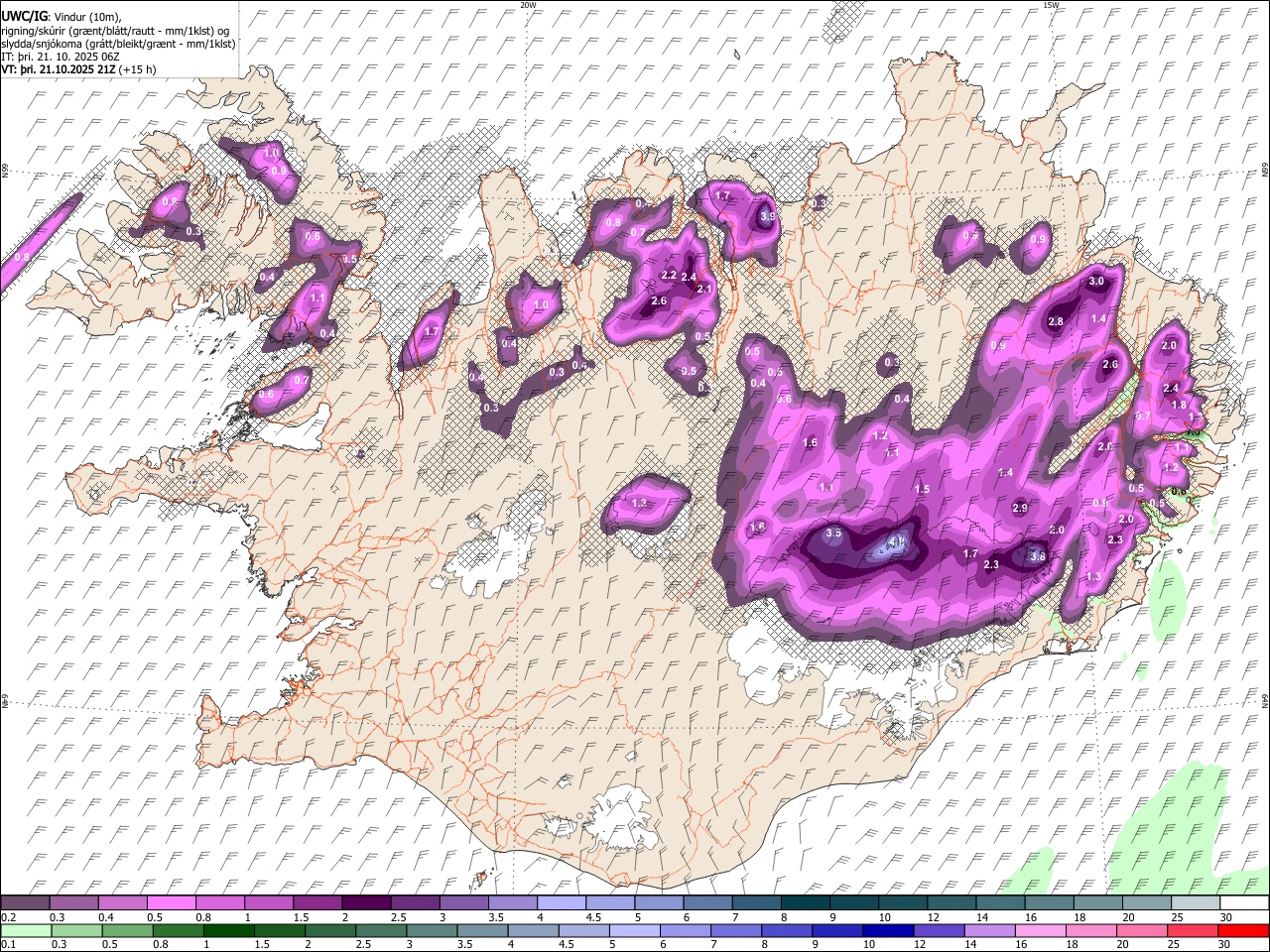Select the rain legend swatch between 1 and 1.5
Screen dimensions: 1270x952
(228, 930)
